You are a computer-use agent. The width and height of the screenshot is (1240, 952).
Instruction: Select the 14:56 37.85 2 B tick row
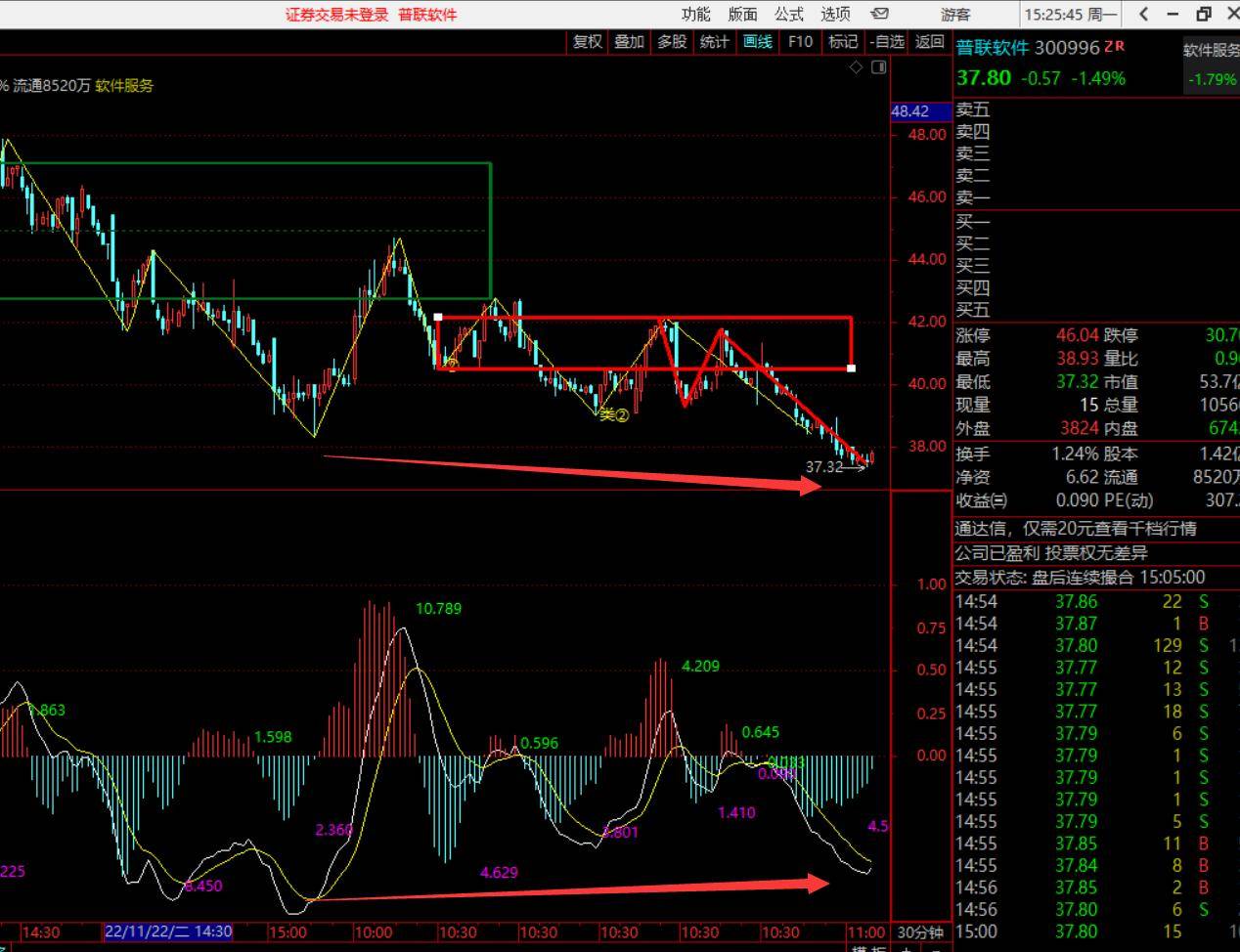tap(1097, 887)
